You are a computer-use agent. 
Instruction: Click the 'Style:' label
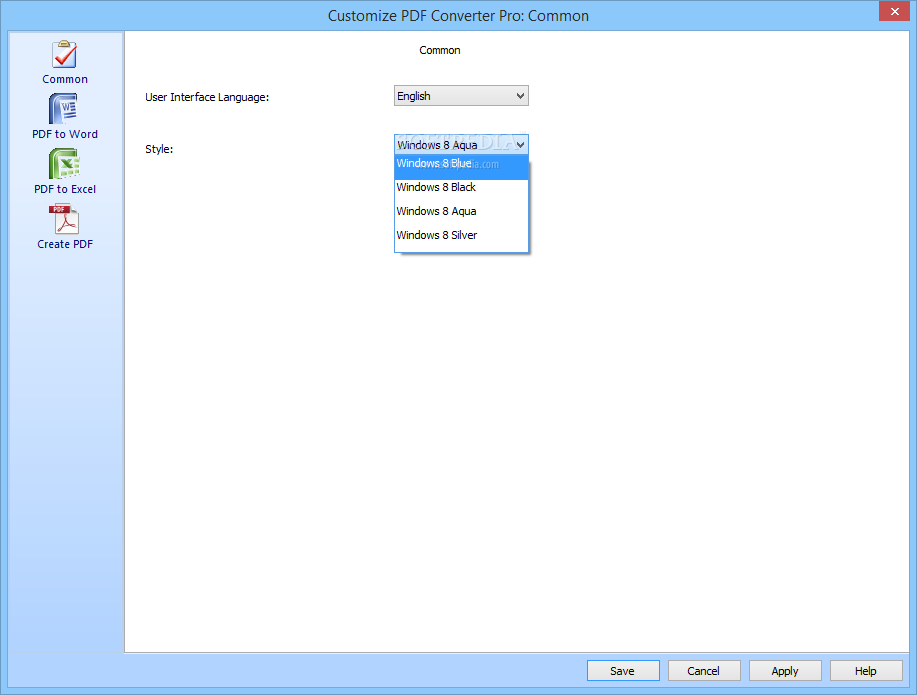point(159,149)
